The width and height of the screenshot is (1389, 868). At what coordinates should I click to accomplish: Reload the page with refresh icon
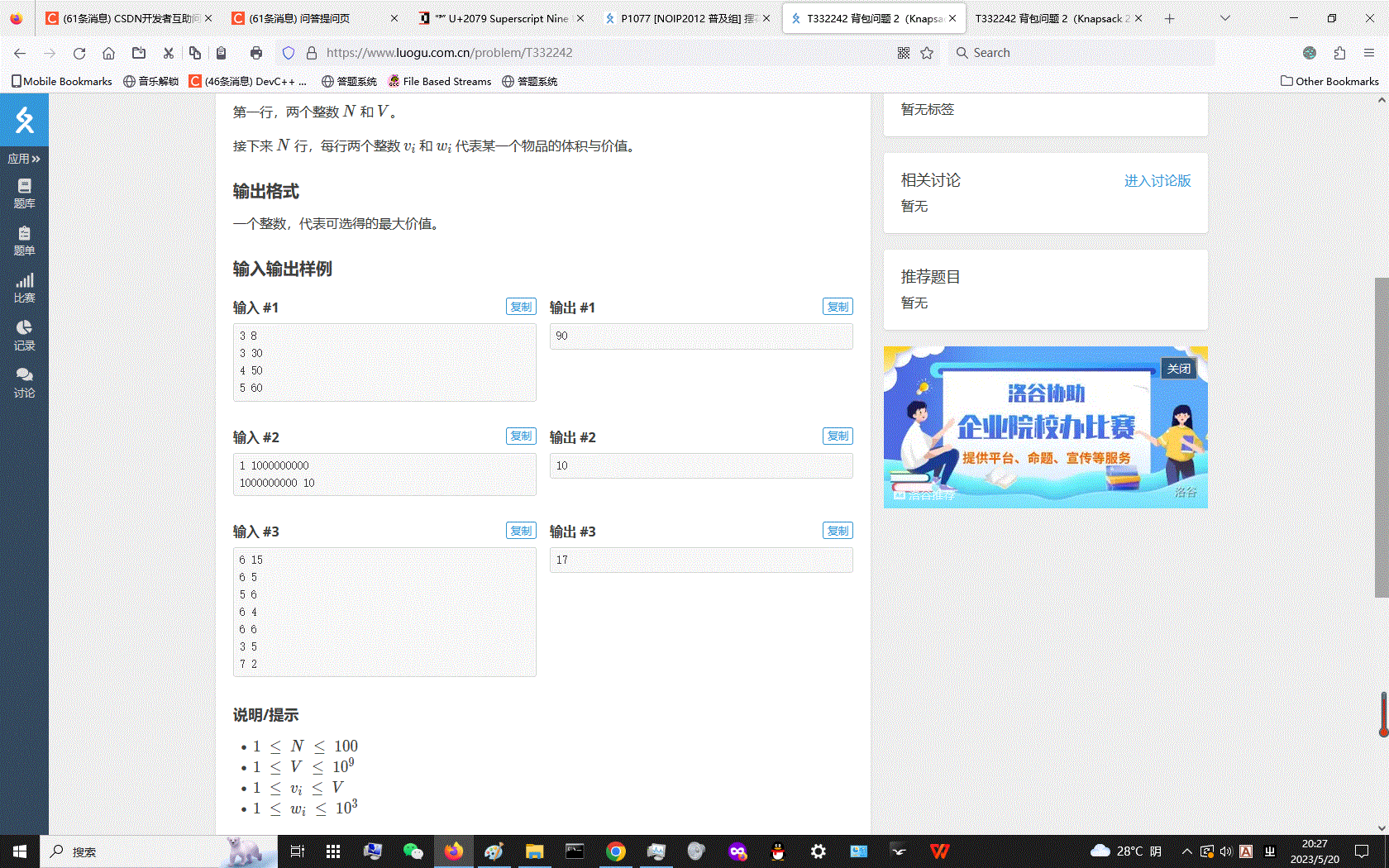(x=79, y=53)
